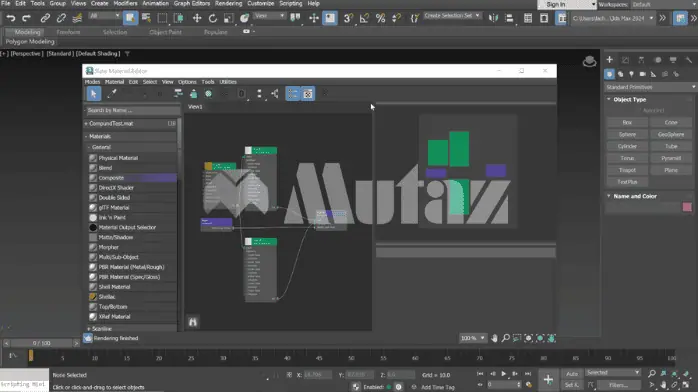Toggle the Spinner Snap icon

coord(396,18)
